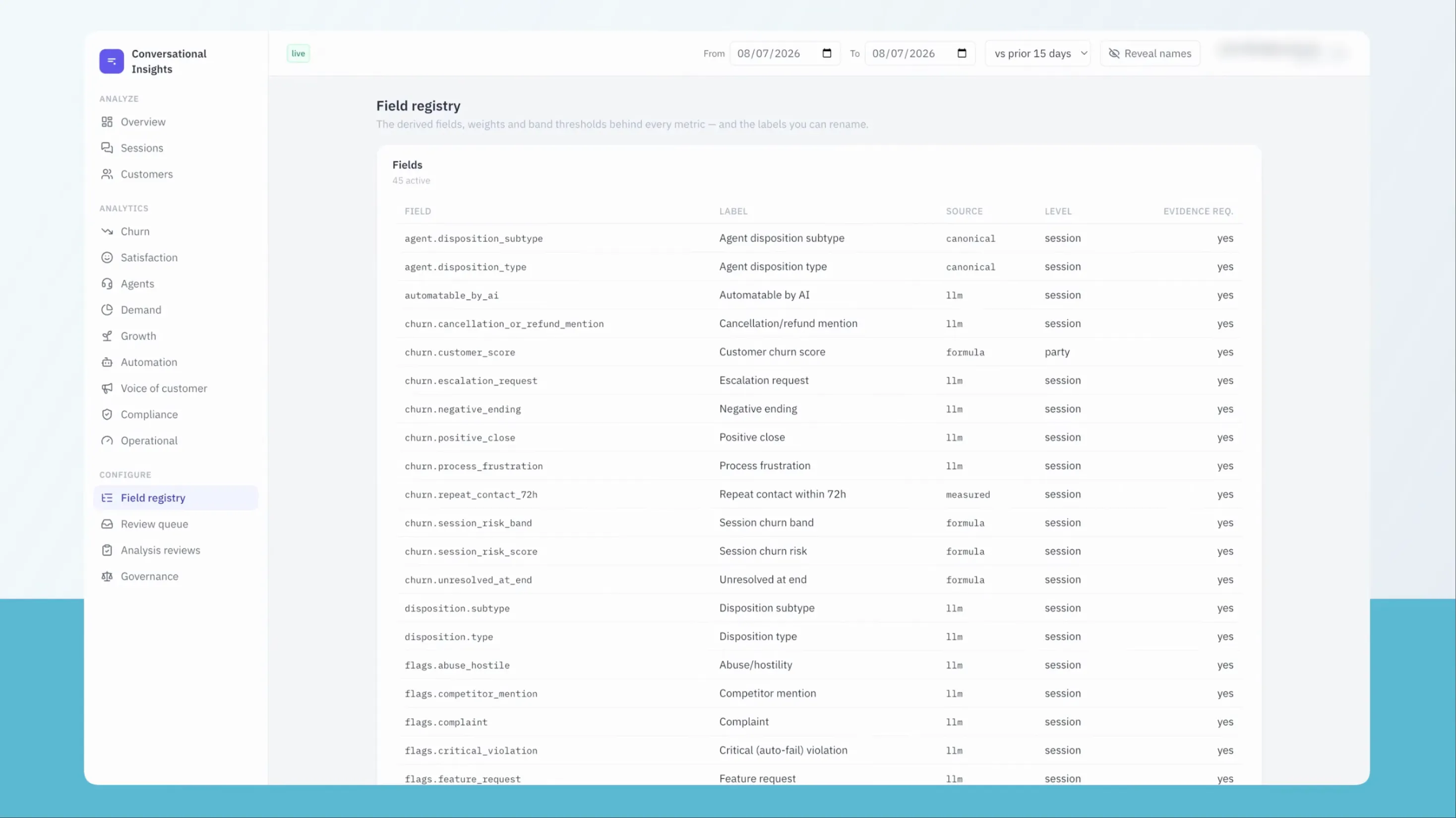Click the LABEL column header
1456x818 pixels.
(733, 211)
